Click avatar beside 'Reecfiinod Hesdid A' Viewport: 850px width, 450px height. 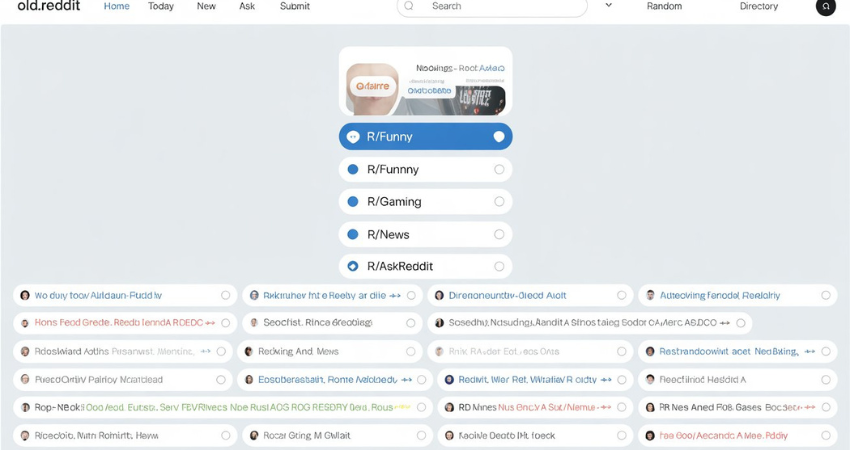point(650,380)
